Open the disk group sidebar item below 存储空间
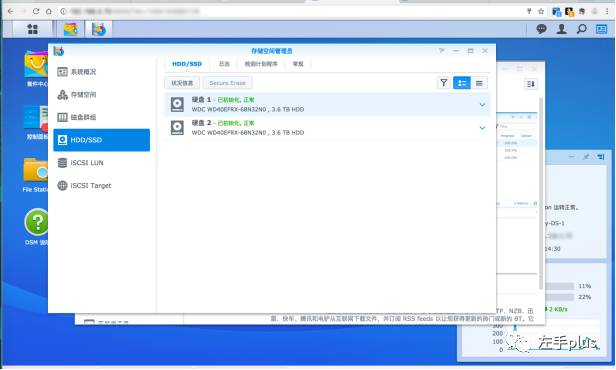Viewport: 616px width, 370px height. pyautogui.click(x=101, y=117)
